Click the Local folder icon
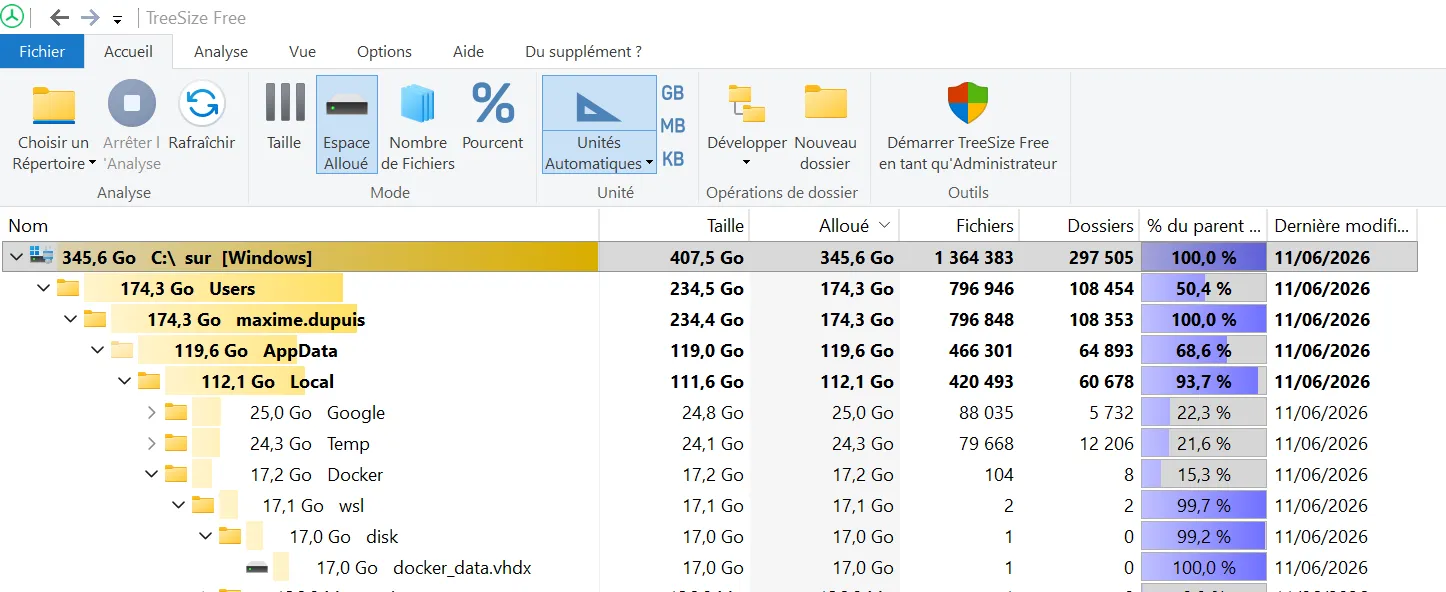The width and height of the screenshot is (1446, 592). pyautogui.click(x=149, y=381)
